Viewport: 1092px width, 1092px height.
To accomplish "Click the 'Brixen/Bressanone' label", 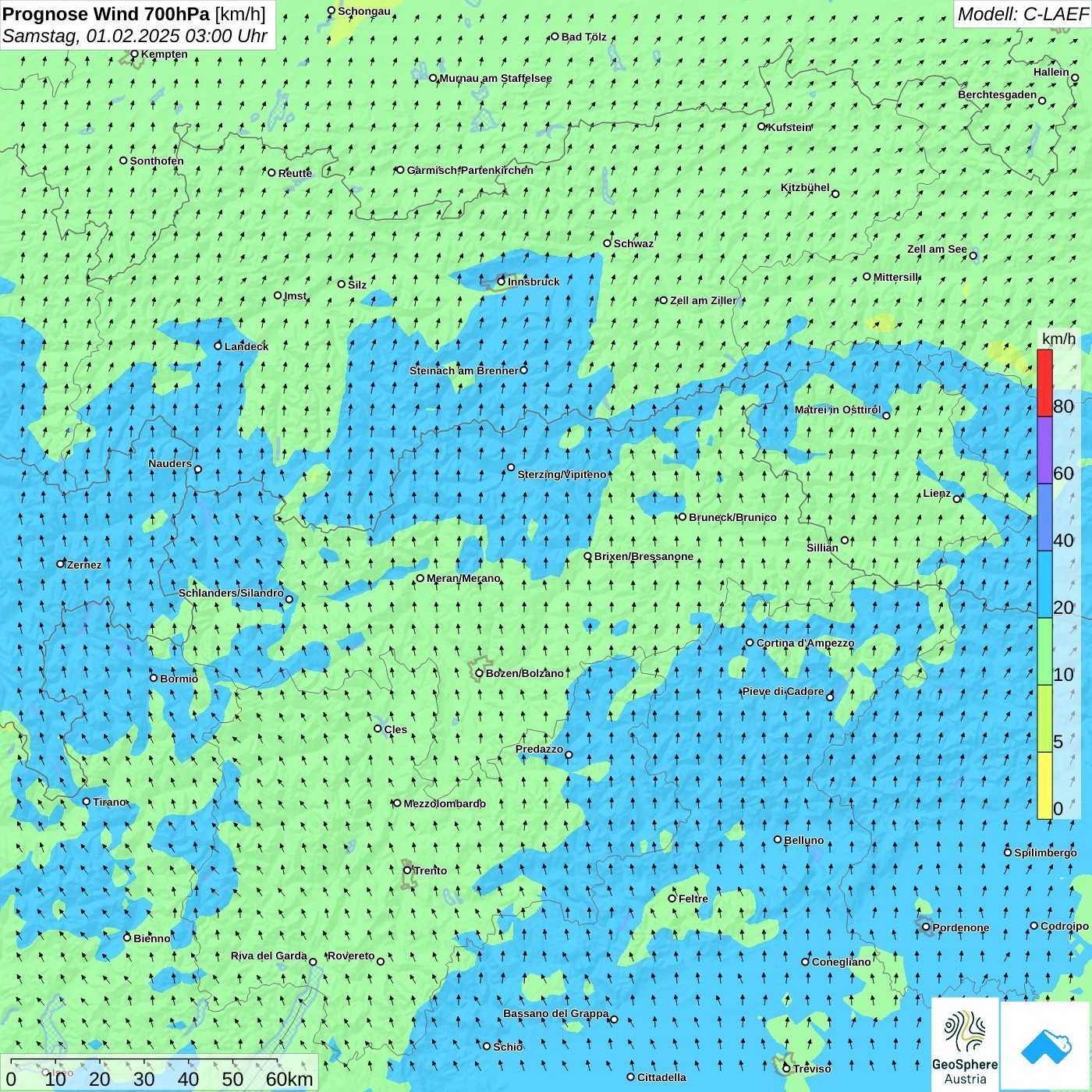I will (x=643, y=556).
